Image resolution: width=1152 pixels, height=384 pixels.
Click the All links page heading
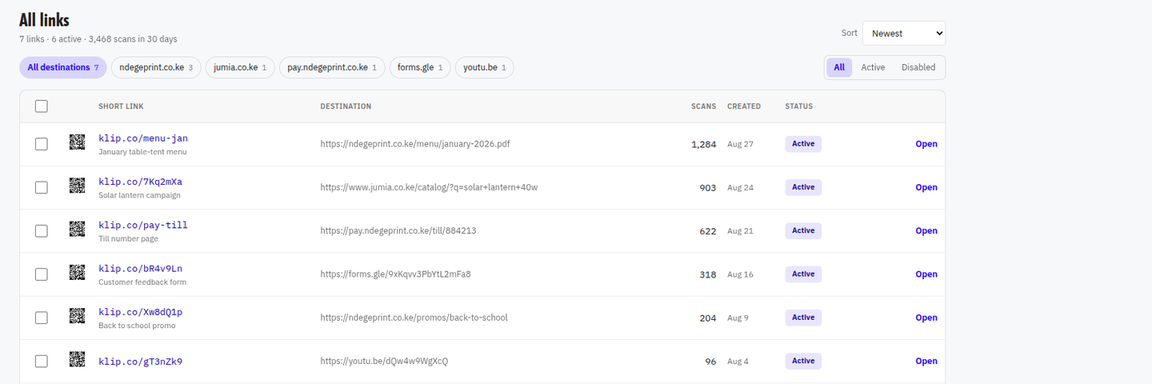tap(44, 21)
